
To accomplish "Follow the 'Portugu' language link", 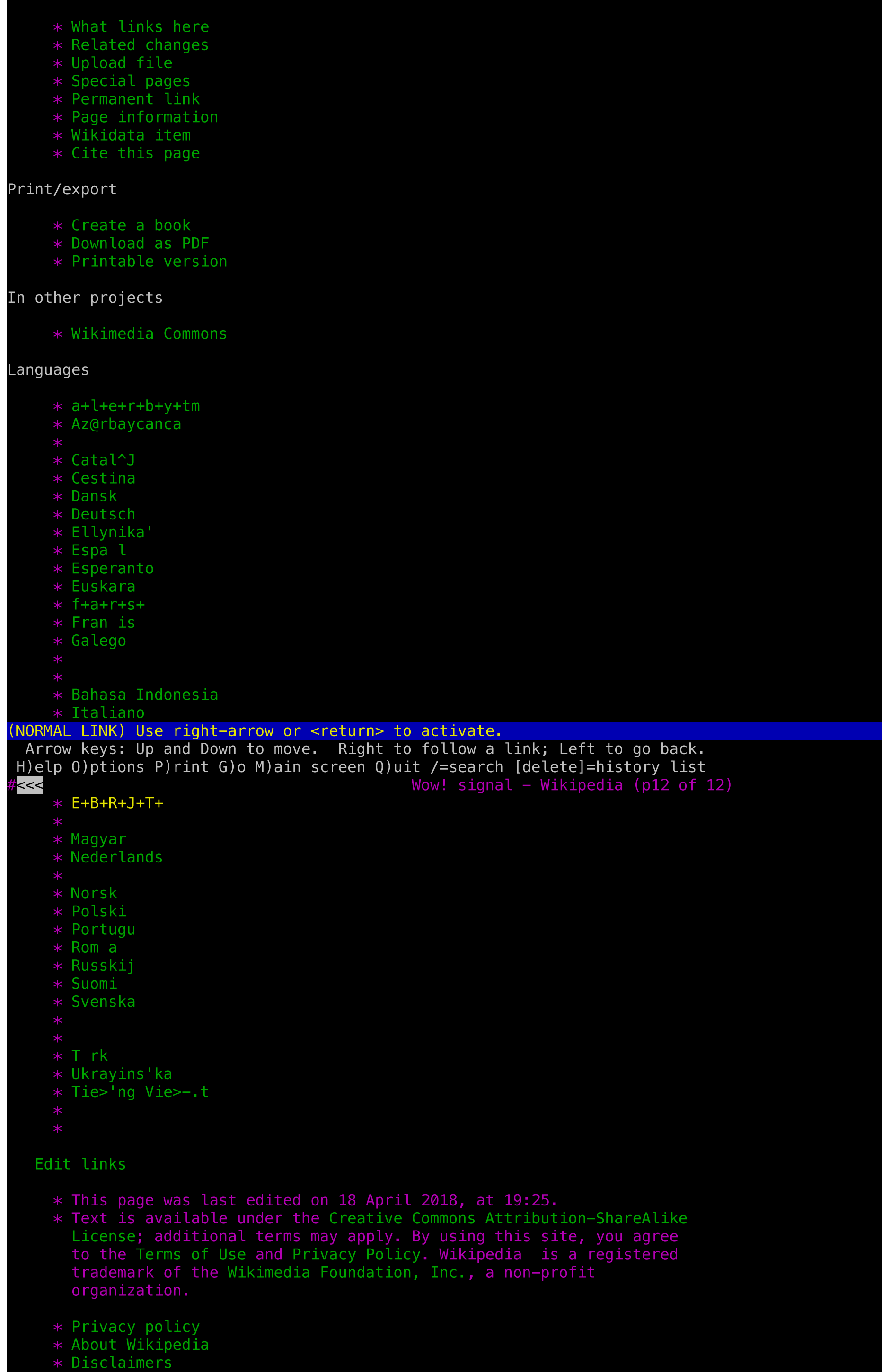I will click(x=104, y=929).
